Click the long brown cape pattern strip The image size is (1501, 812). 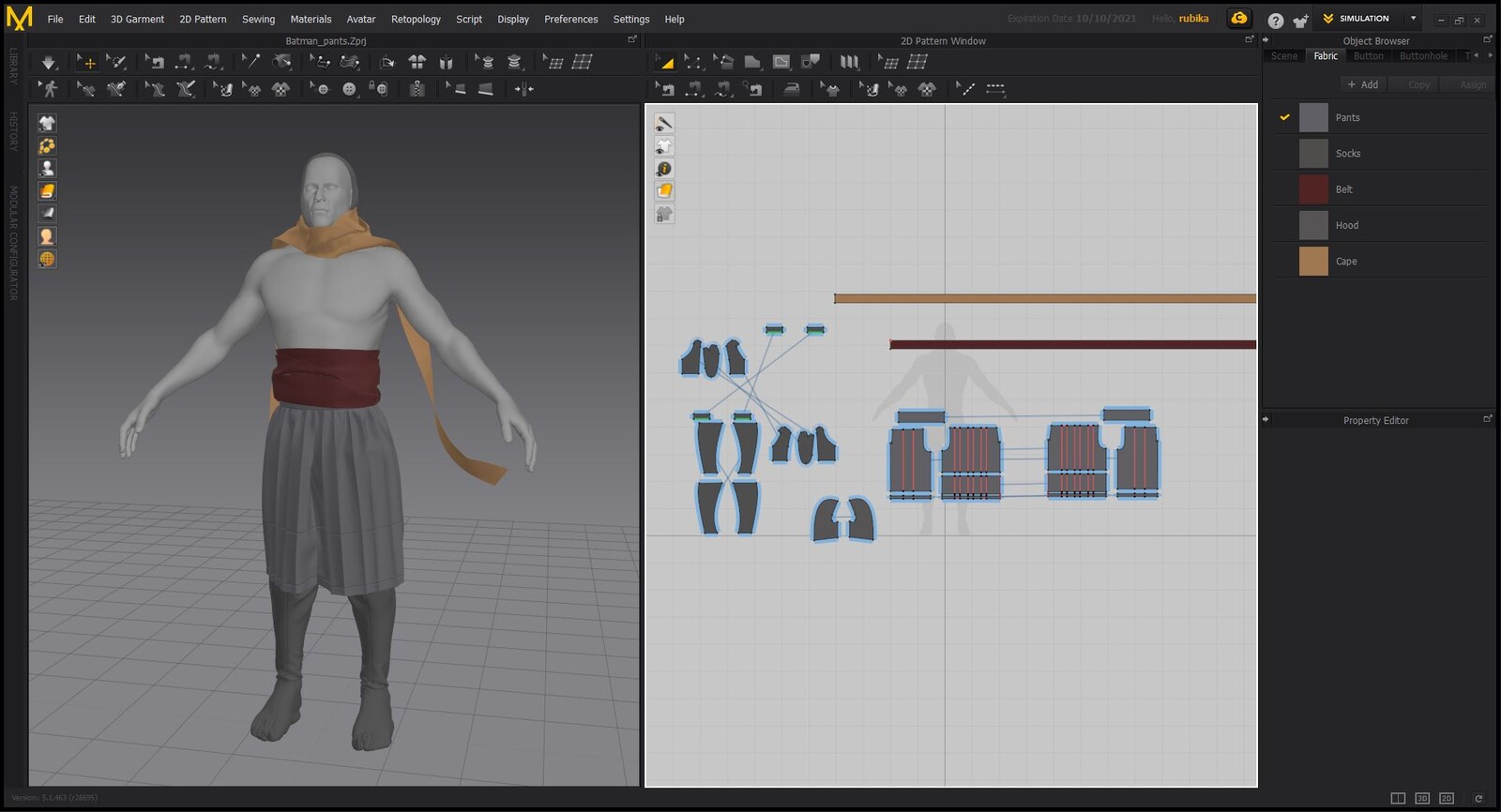coord(1045,299)
